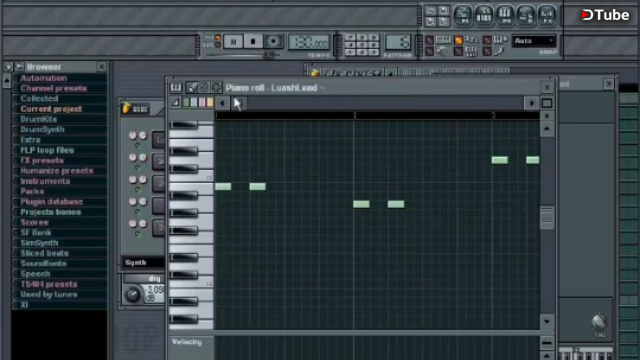Open the Mixer FX window button
The height and width of the screenshot is (360, 640).
click(547, 16)
